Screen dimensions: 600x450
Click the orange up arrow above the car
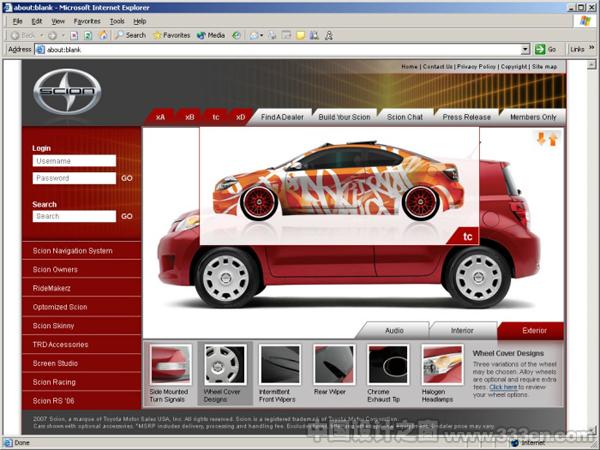pos(553,139)
